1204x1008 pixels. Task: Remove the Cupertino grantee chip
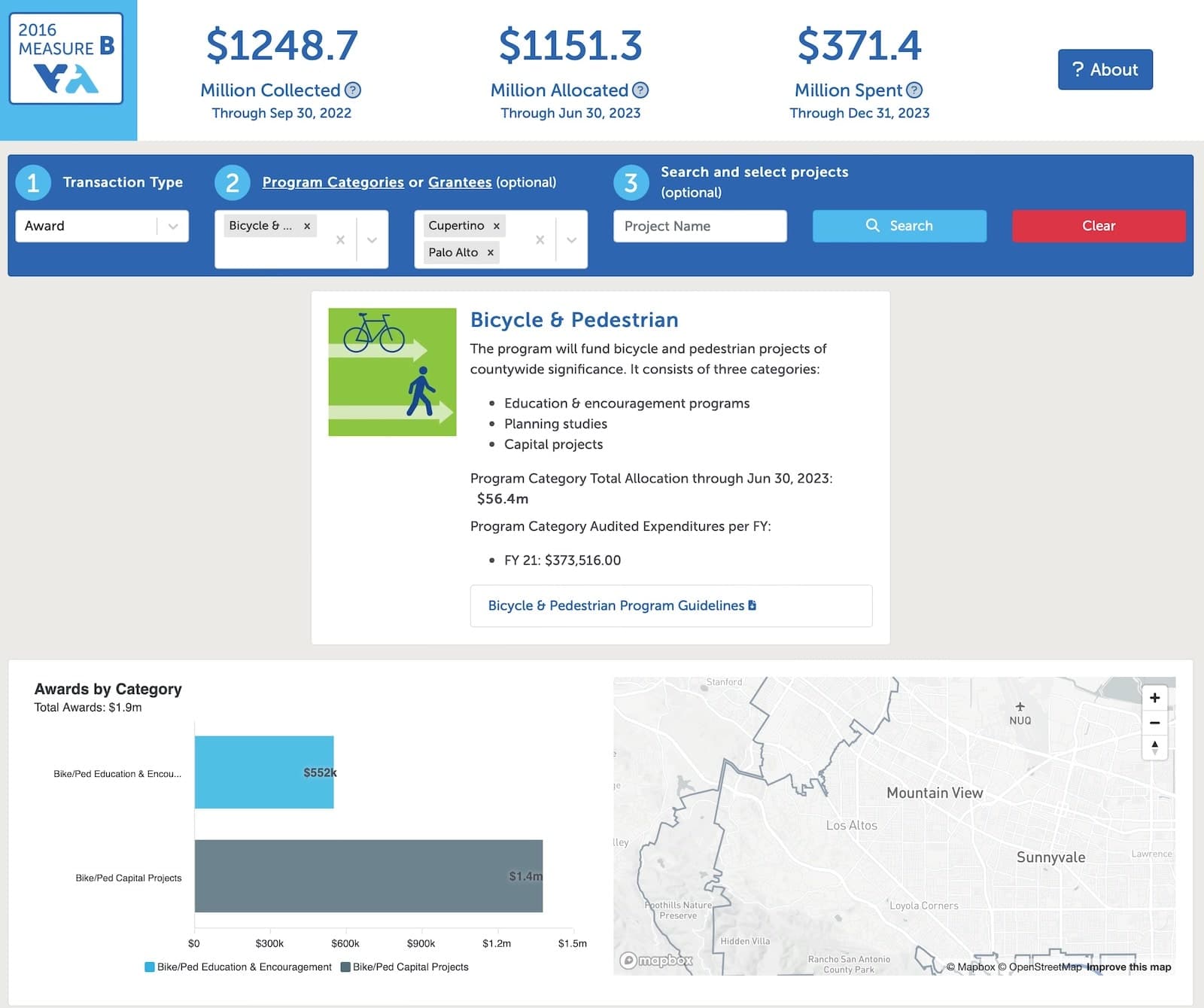497,226
